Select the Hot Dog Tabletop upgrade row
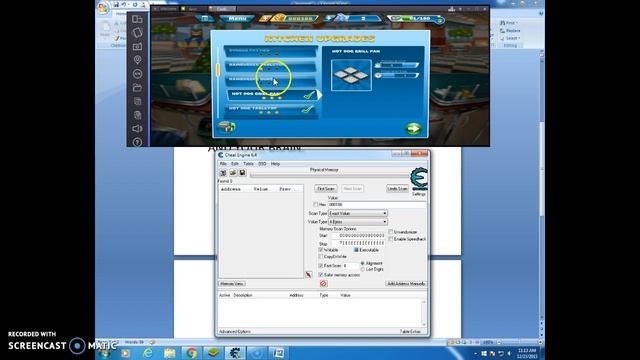The width and height of the screenshot is (640, 360). [x=271, y=110]
